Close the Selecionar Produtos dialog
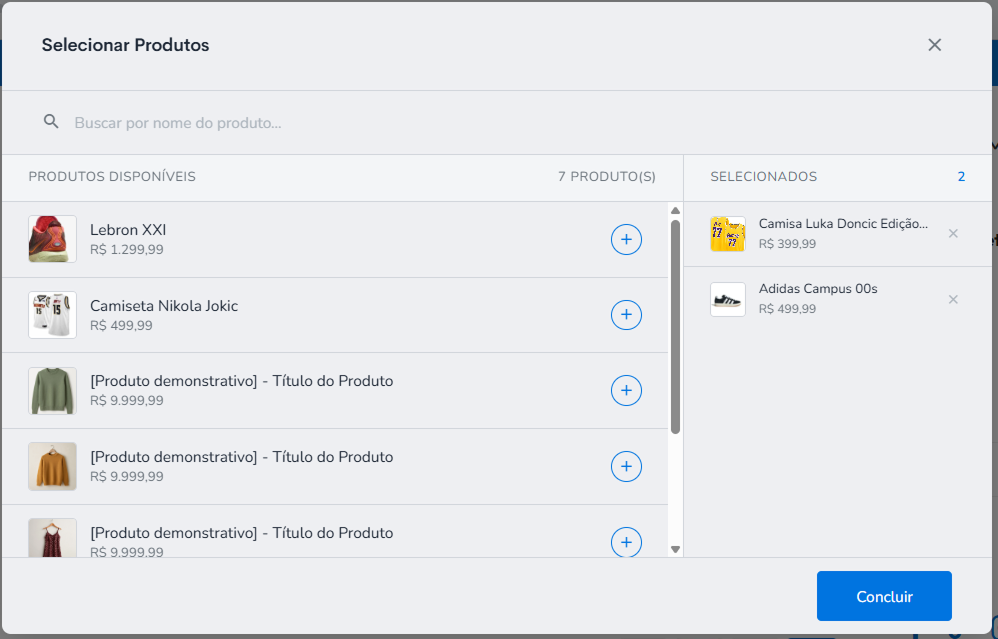 click(934, 45)
